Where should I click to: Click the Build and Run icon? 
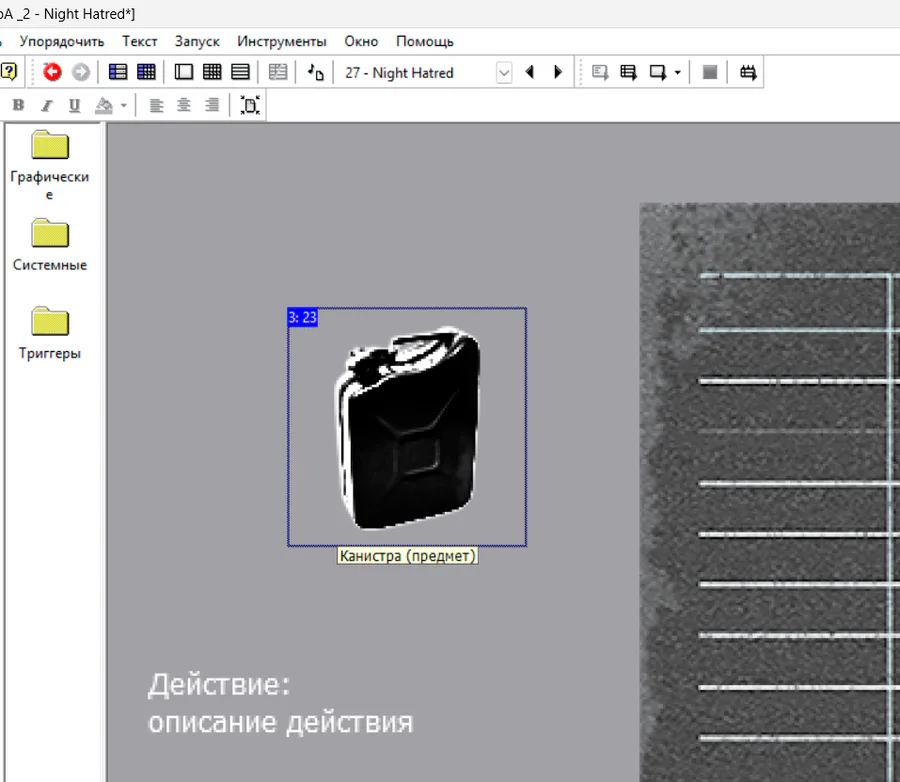click(x=748, y=72)
